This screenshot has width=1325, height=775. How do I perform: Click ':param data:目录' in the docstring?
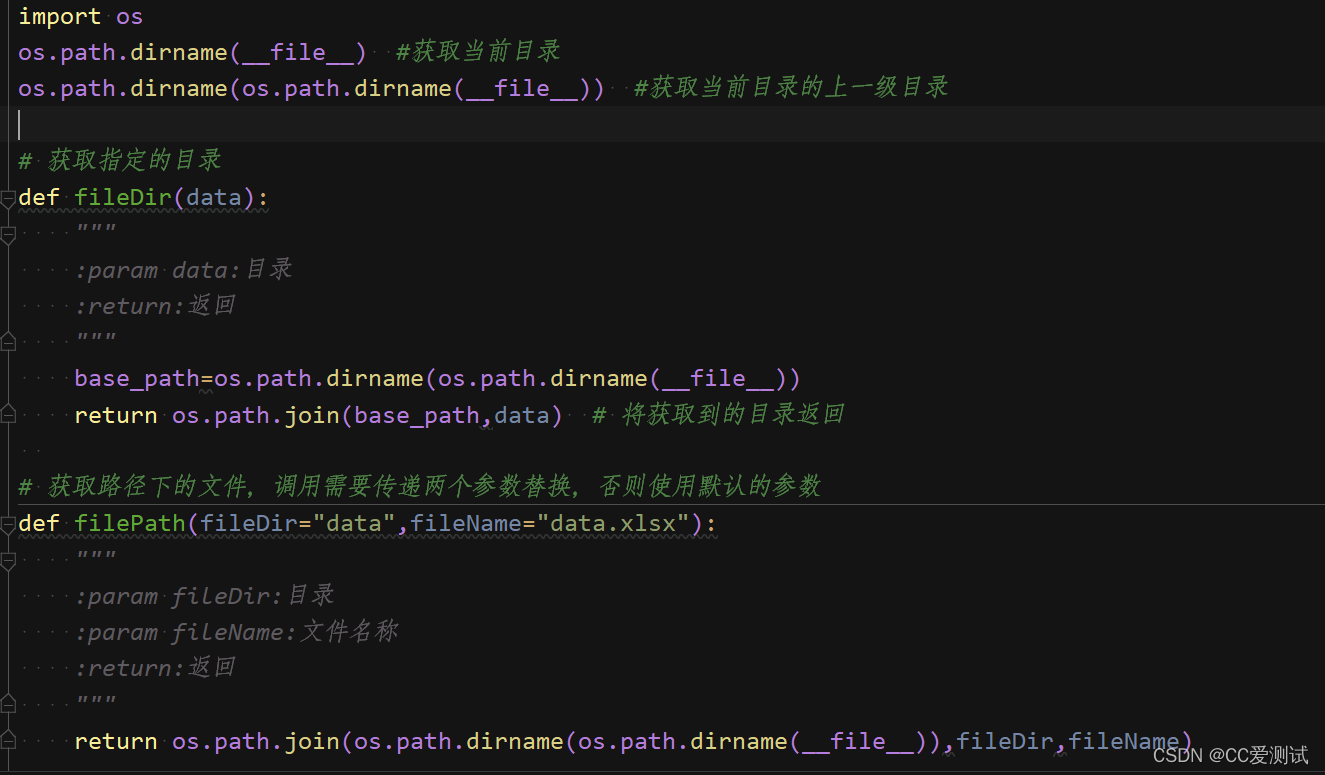click(183, 270)
